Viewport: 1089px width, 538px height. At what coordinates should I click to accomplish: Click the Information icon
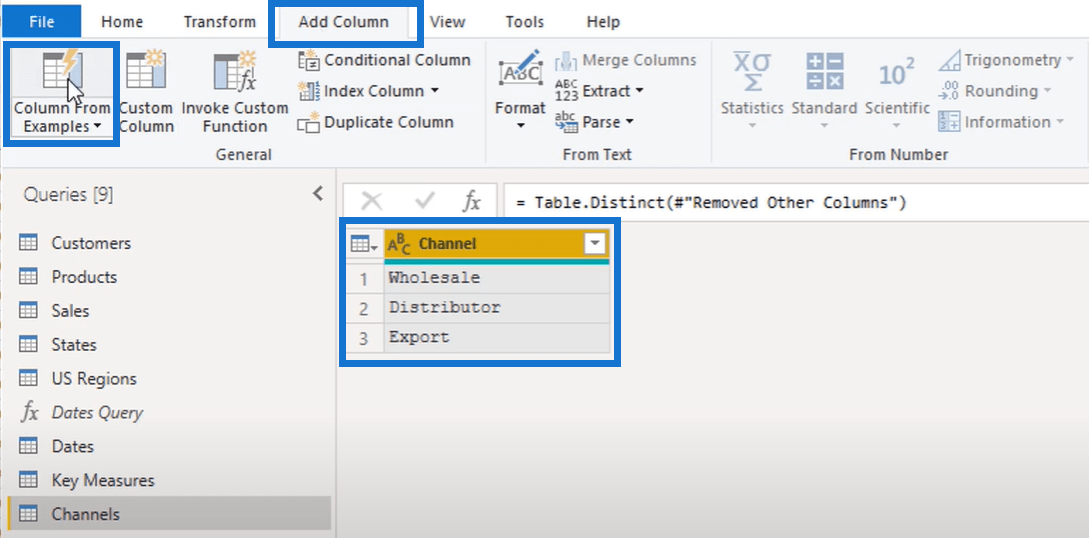tap(949, 122)
